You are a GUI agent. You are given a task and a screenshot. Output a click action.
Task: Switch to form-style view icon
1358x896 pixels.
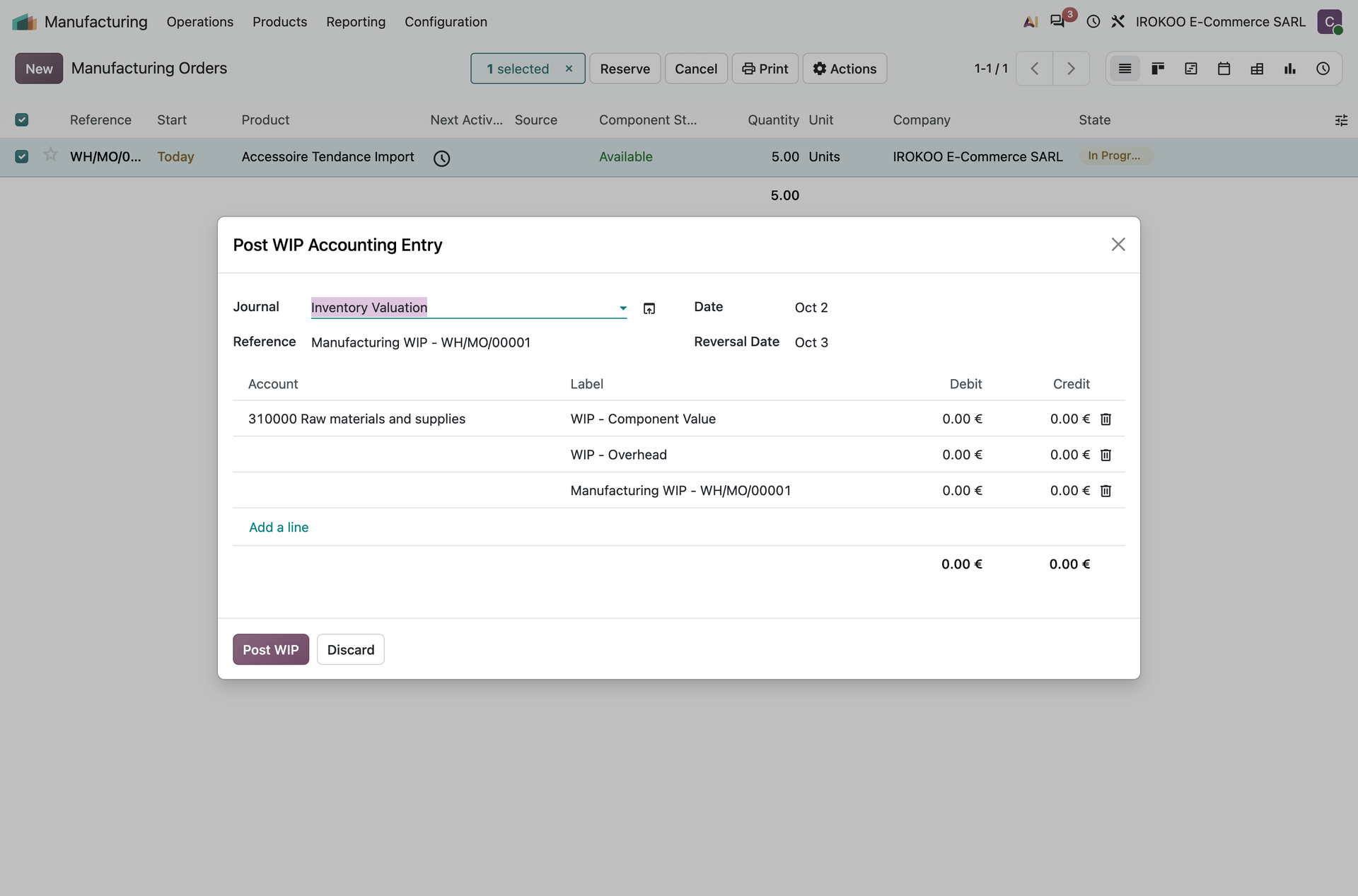[x=1191, y=69]
